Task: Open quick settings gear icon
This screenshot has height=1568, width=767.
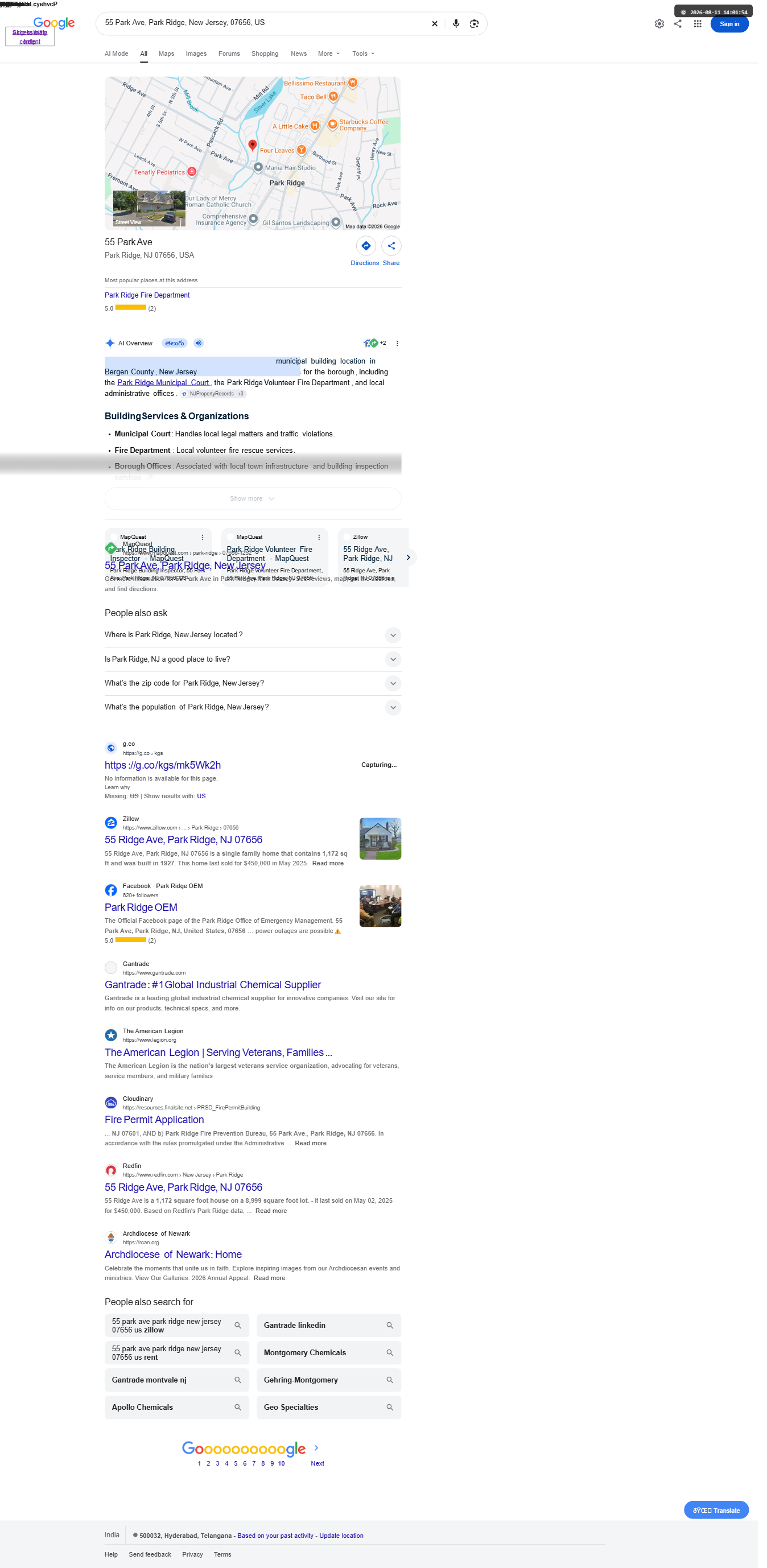Action: (x=659, y=24)
